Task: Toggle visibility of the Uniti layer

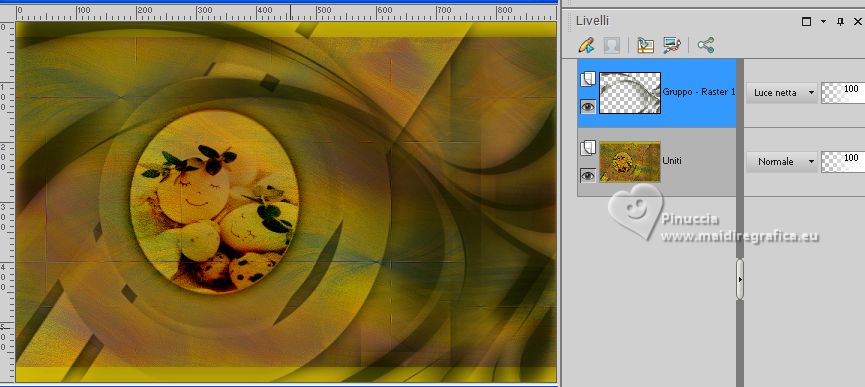Action: [588, 175]
